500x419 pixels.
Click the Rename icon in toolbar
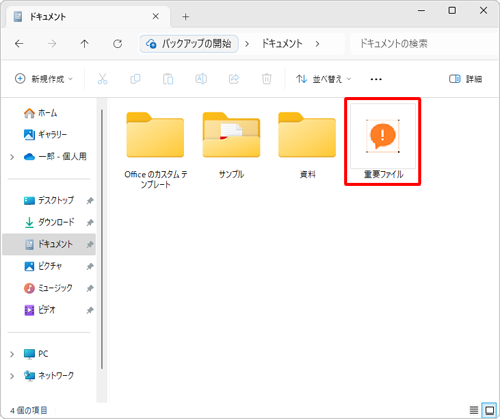click(201, 79)
